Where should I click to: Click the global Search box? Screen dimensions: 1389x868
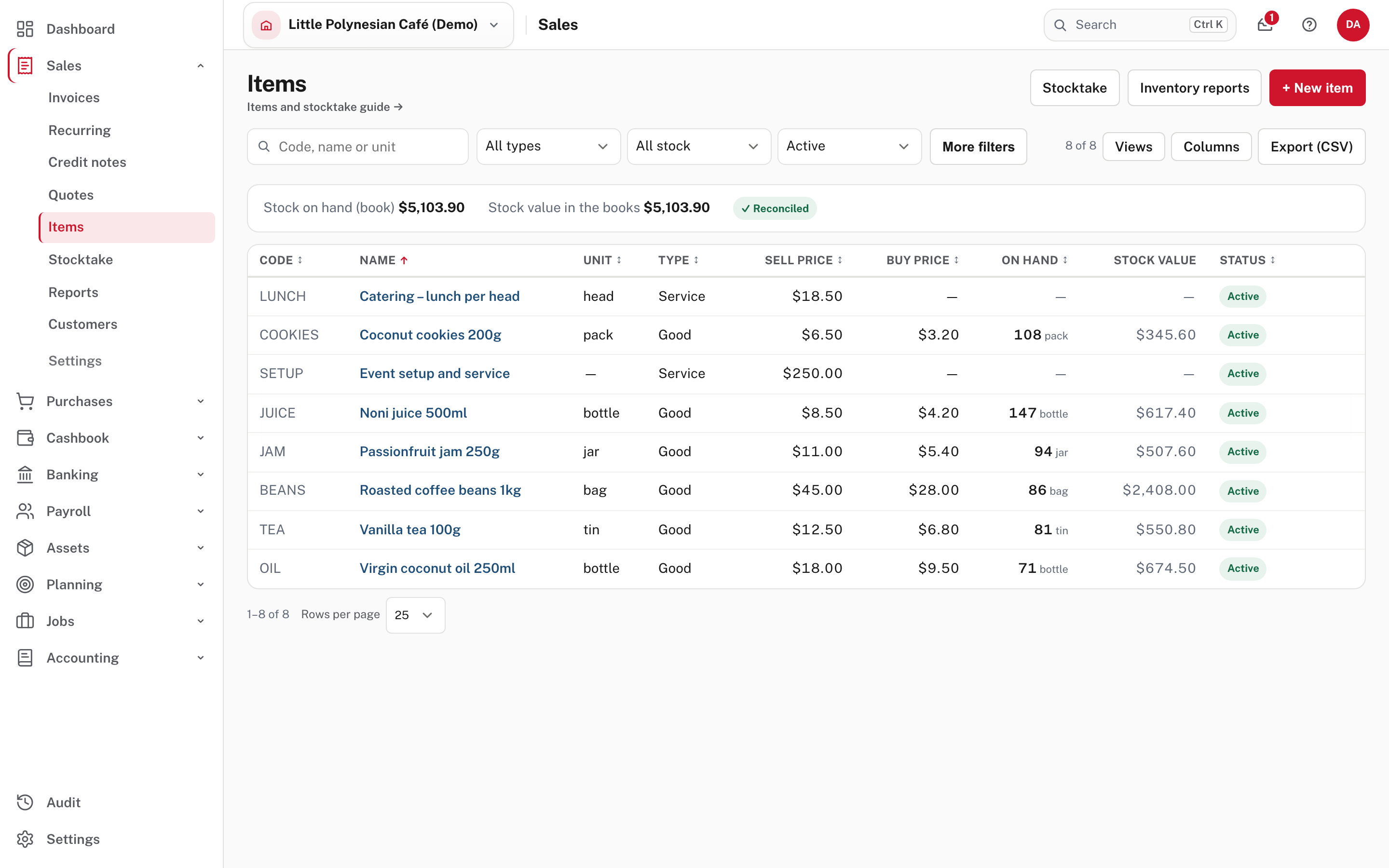click(x=1139, y=25)
